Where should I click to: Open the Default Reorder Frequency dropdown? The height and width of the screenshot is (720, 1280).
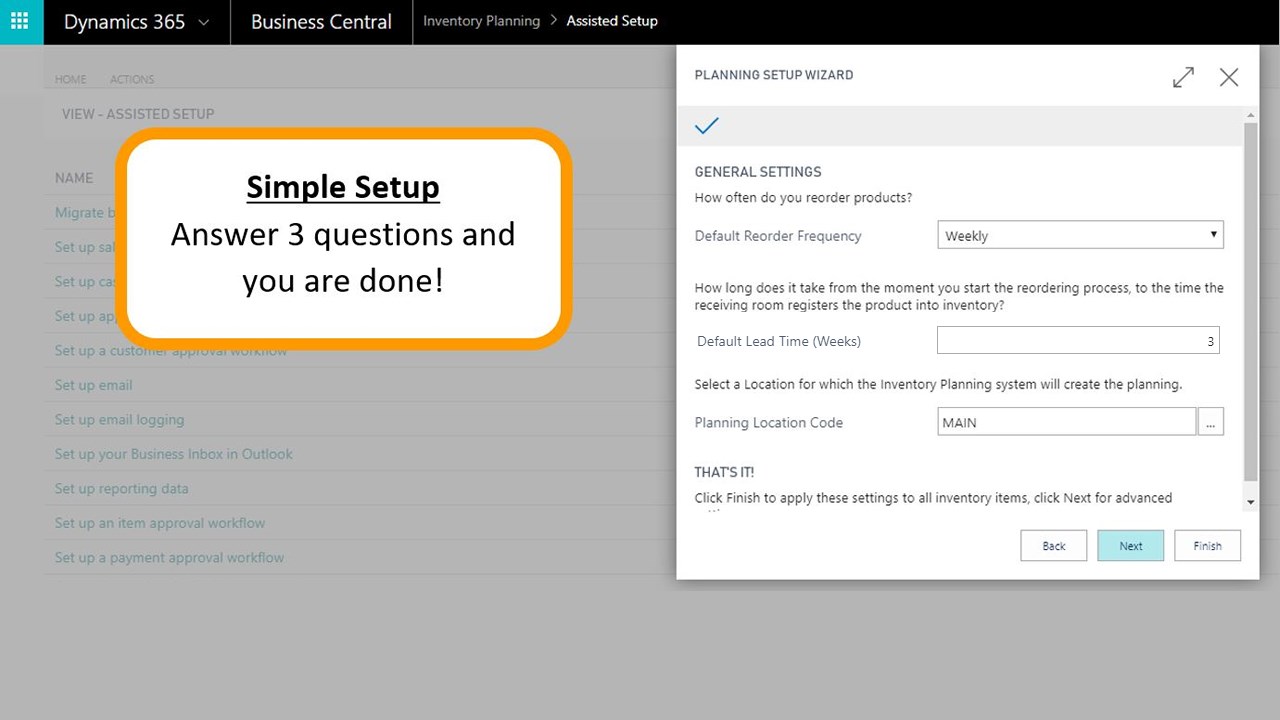(x=1080, y=236)
